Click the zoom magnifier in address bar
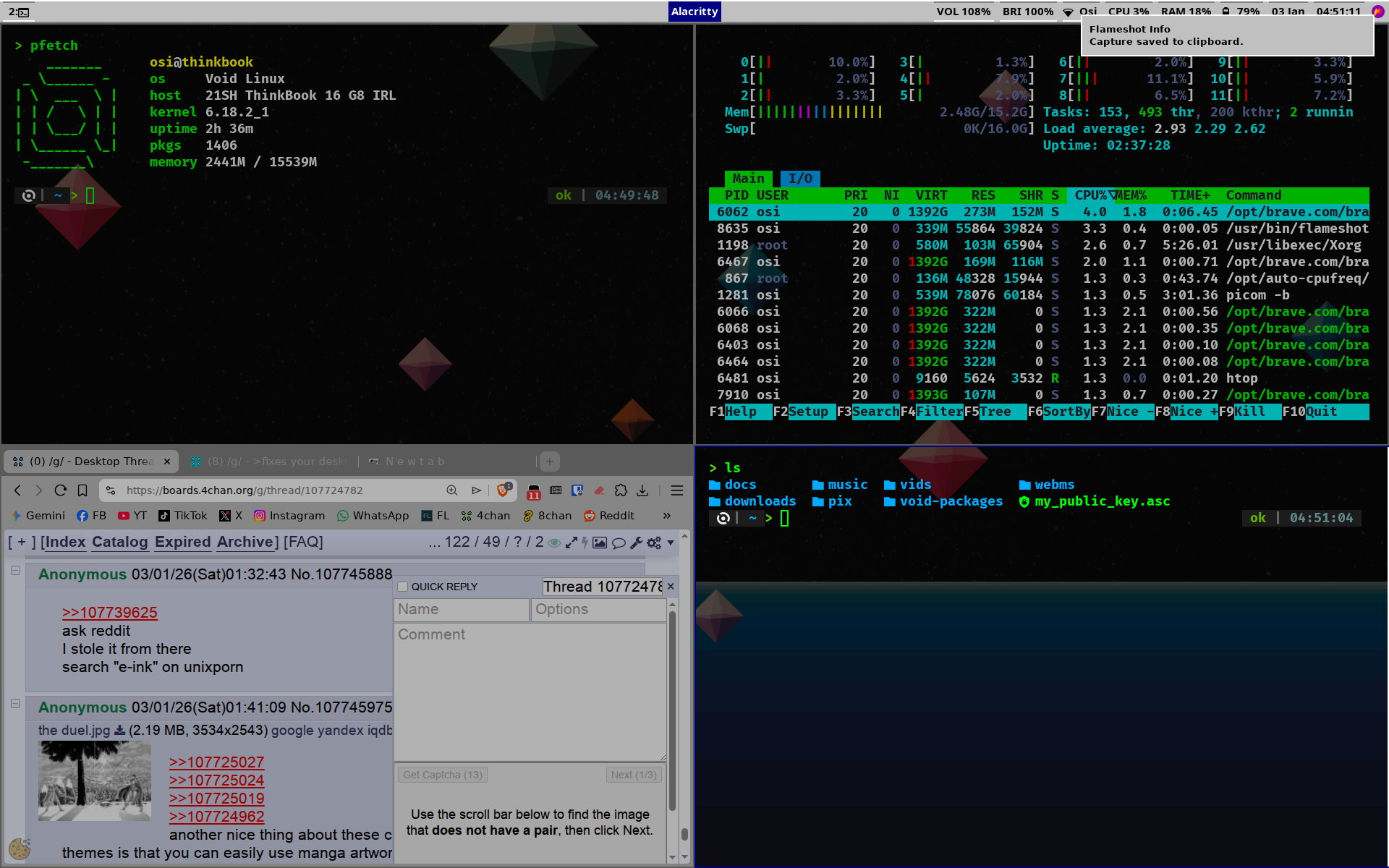1389x868 pixels. click(452, 490)
